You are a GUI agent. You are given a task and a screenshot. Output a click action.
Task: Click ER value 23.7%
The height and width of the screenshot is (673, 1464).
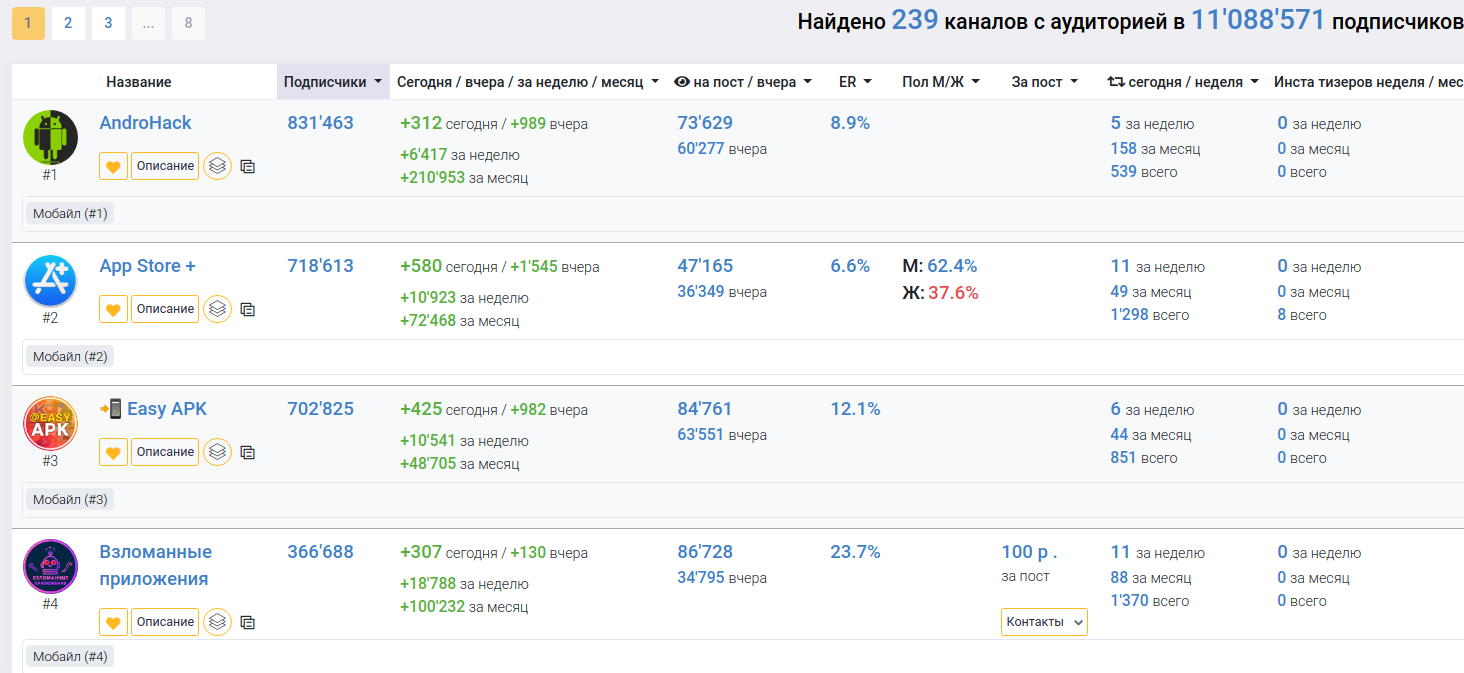[855, 552]
